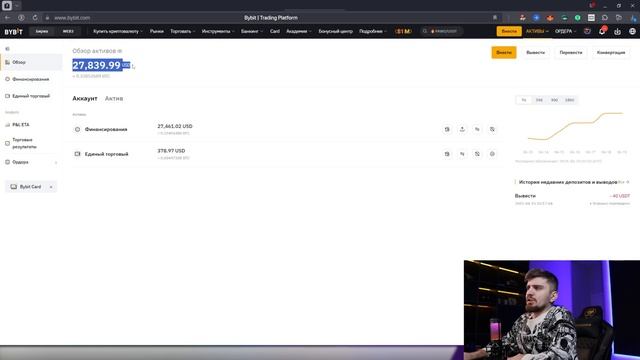Click the convert icon in Финансирования row
The height and width of the screenshot is (360, 640).
click(x=492, y=129)
